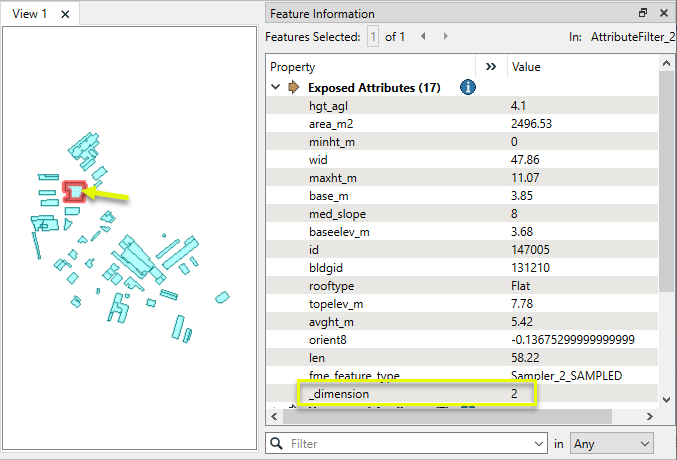Viewport: 677px width, 460px height.
Task: Undock the Feature Information panel
Action: pyautogui.click(x=643, y=14)
